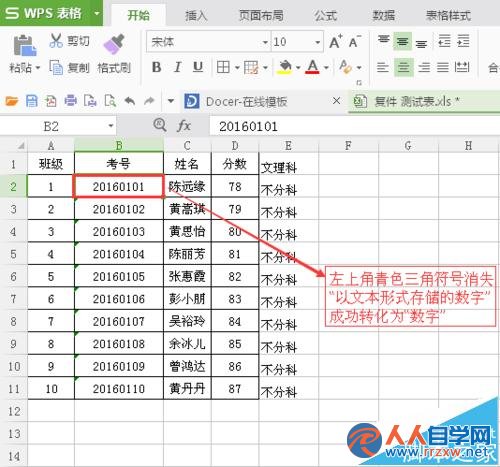500x467 pixels.
Task: Open the Paste options dropdown arrow
Action: click(38, 68)
